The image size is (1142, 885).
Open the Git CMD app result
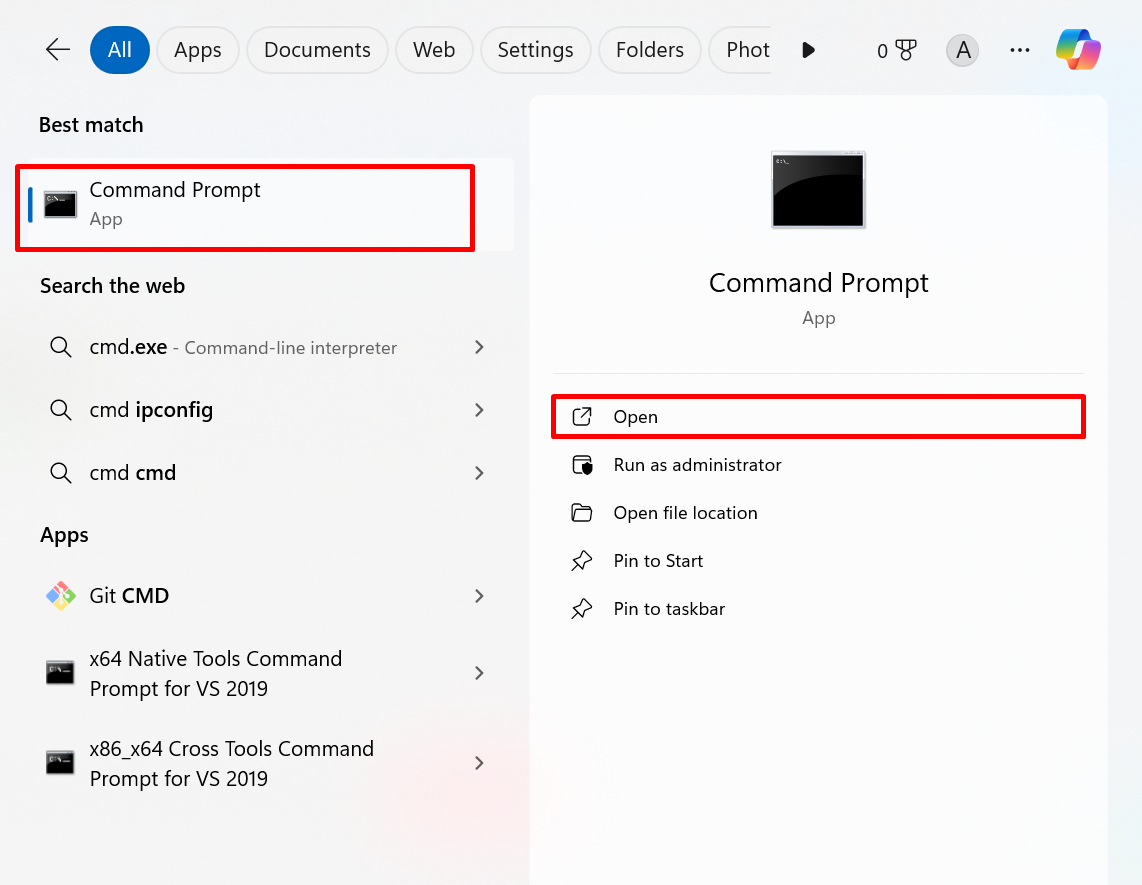click(270, 596)
